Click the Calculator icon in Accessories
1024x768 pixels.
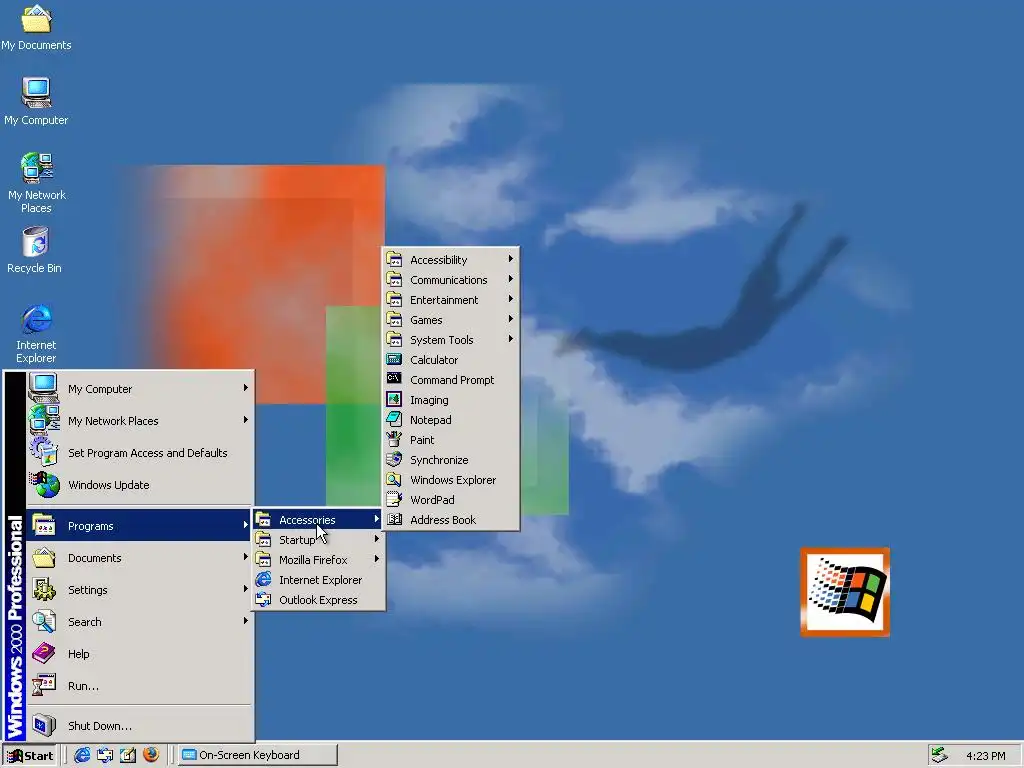click(x=394, y=359)
